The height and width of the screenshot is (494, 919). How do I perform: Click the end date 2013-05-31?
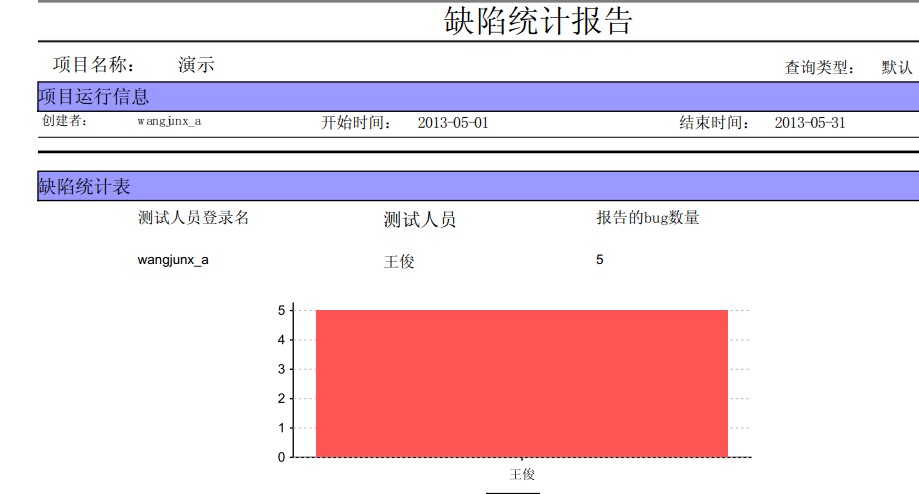[810, 122]
